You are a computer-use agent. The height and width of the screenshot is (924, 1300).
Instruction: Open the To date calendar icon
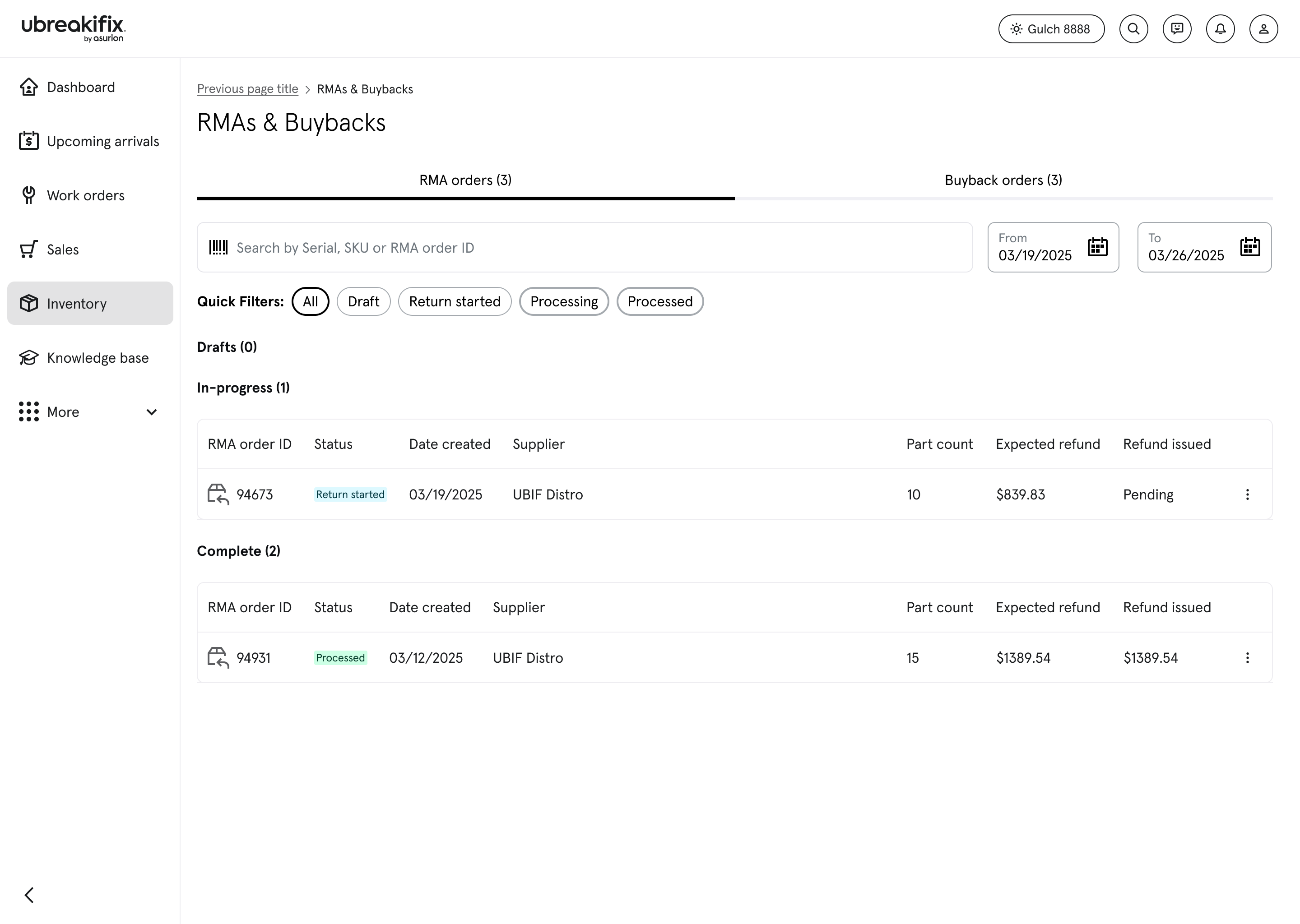point(1250,247)
